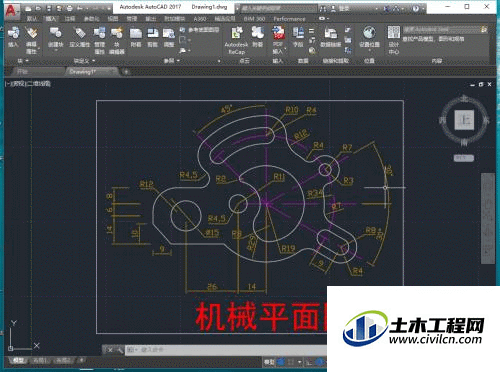Click the viewport controls label at top-left
Image resolution: width=500 pixels, height=372 pixels.
pyautogui.click(x=27, y=84)
